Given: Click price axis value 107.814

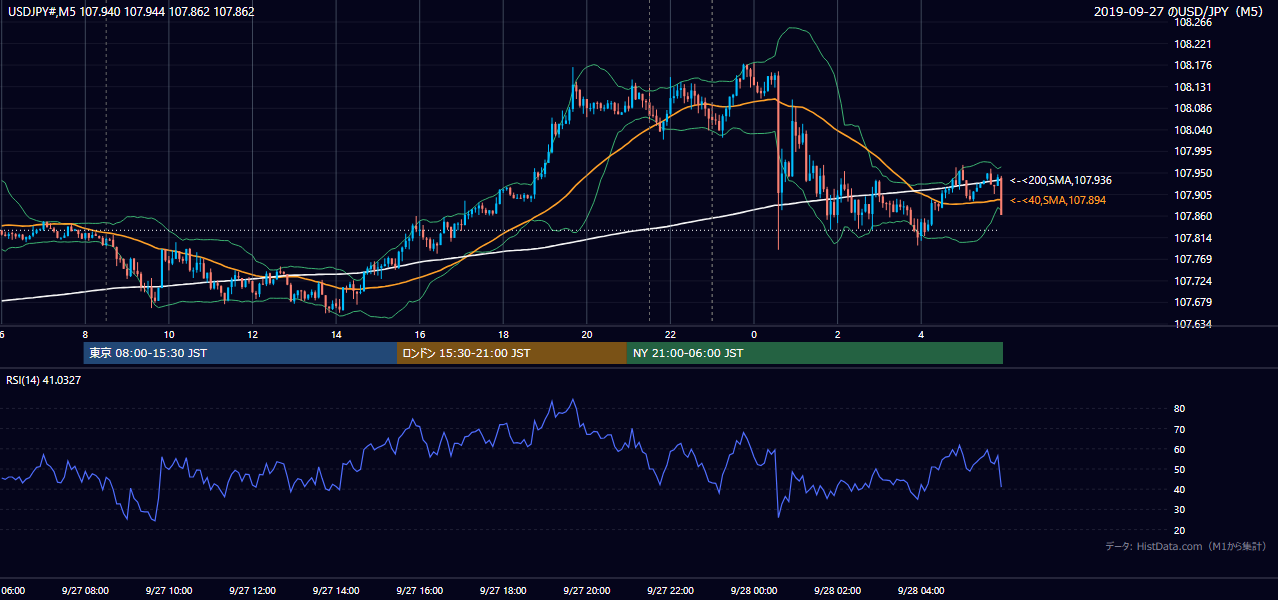Looking at the screenshot, I should [x=1193, y=238].
